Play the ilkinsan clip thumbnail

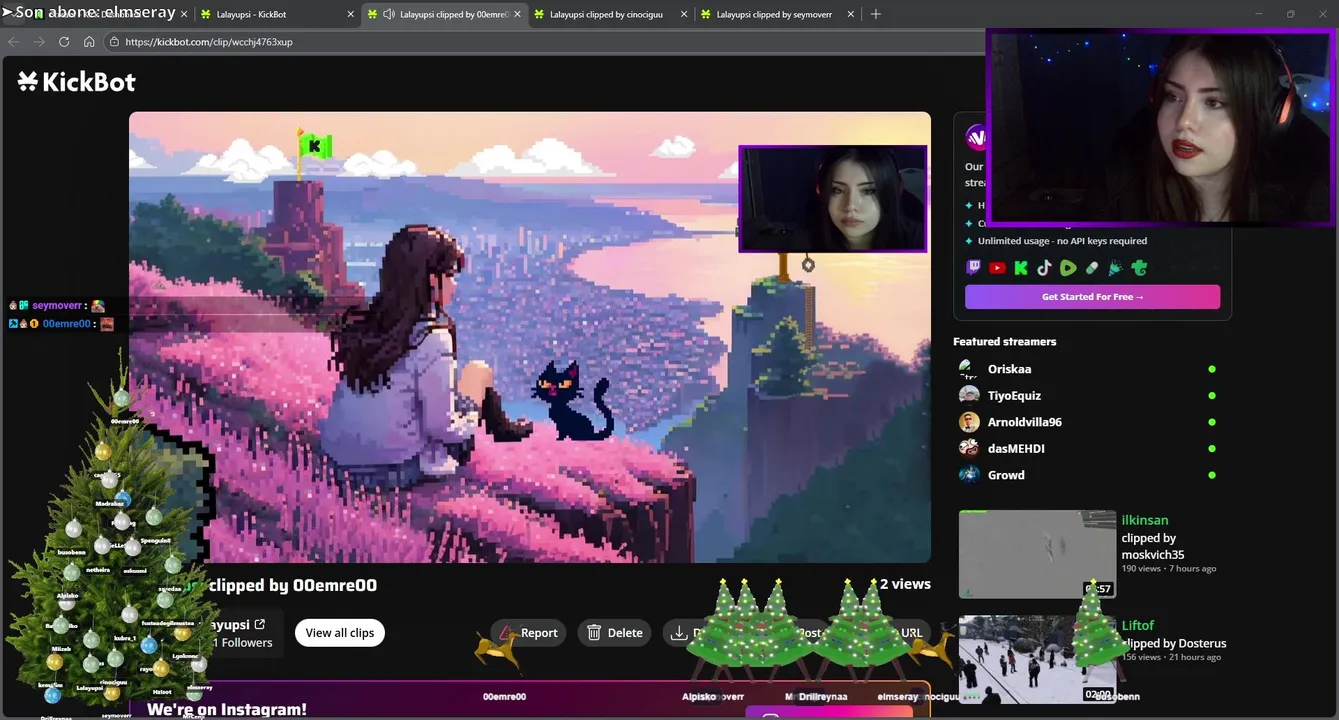[x=1037, y=554]
